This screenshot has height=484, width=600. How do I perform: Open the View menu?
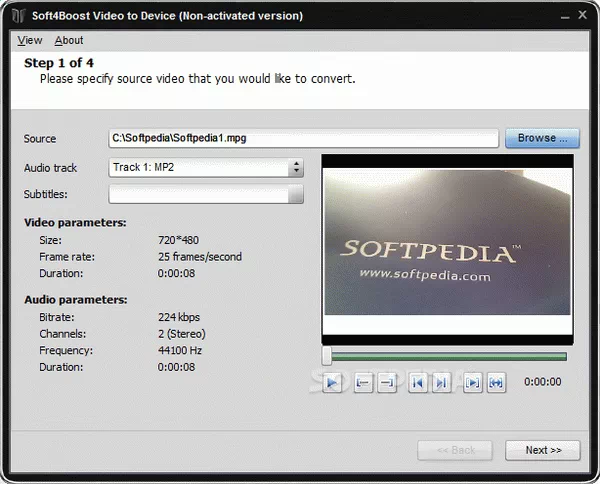[30, 40]
